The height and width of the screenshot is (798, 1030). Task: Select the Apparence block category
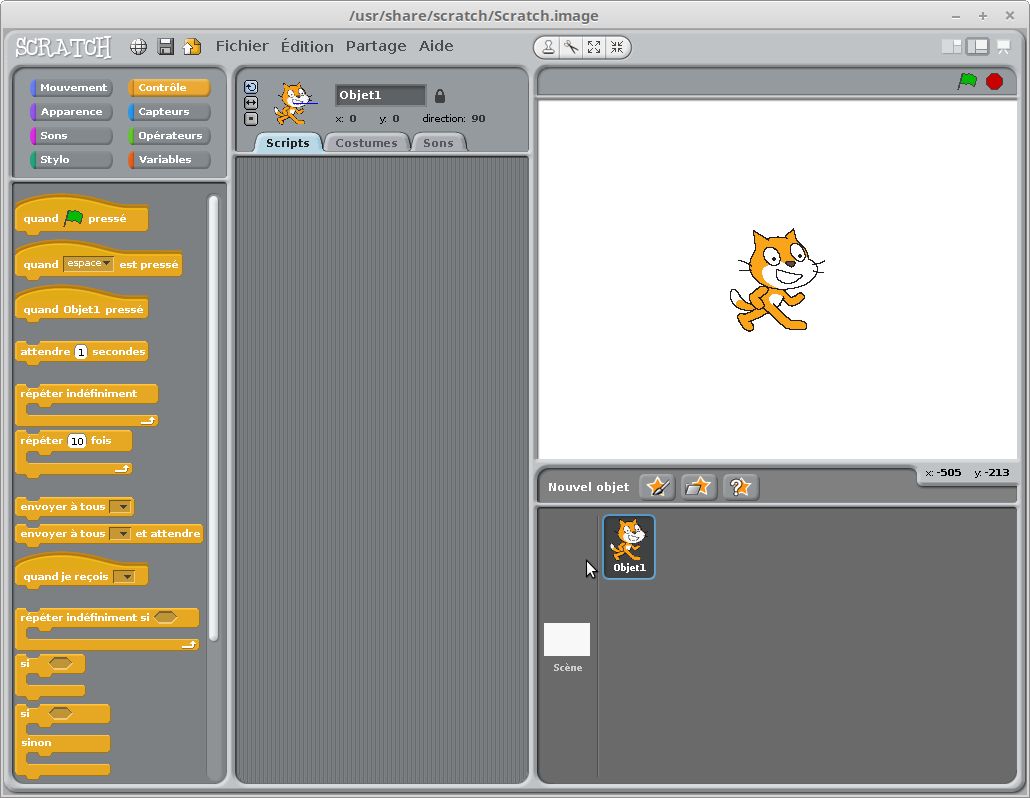(72, 112)
